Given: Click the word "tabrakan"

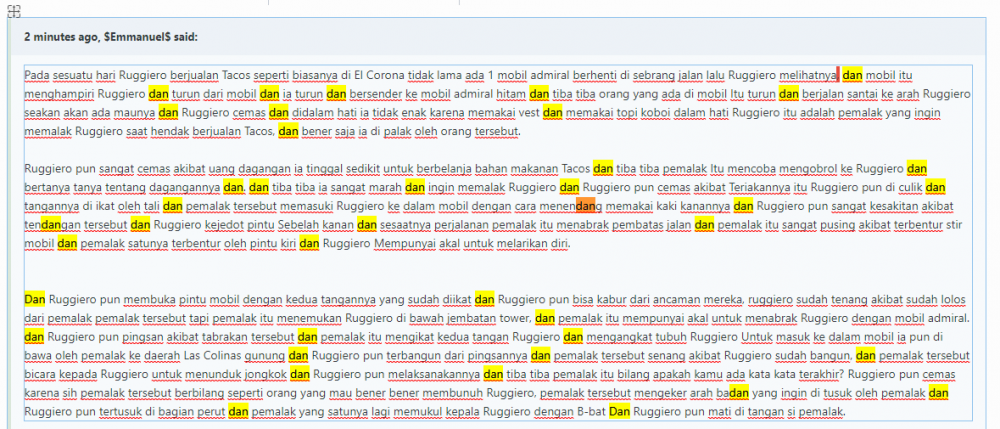Looking at the screenshot, I should (224, 336).
